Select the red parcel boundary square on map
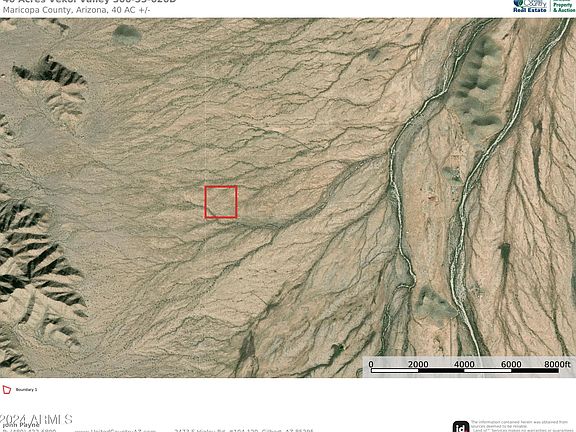 [x=221, y=202]
